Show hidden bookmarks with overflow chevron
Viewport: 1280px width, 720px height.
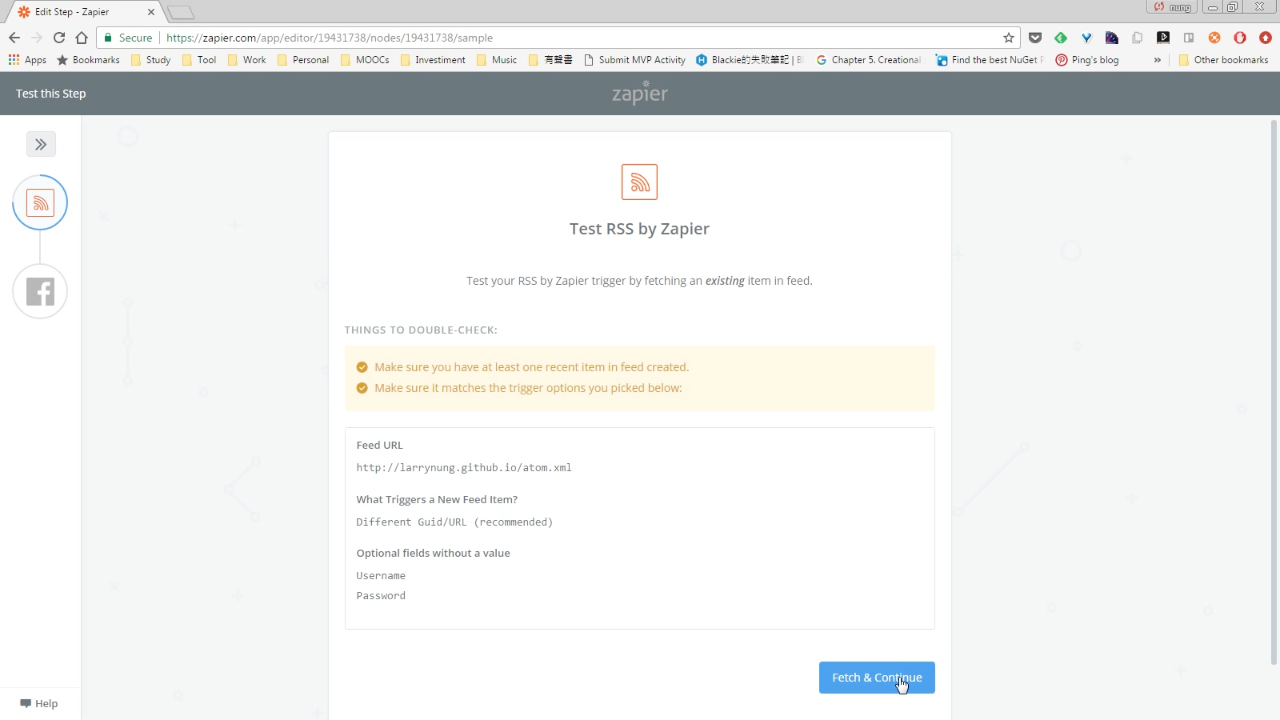1157,60
